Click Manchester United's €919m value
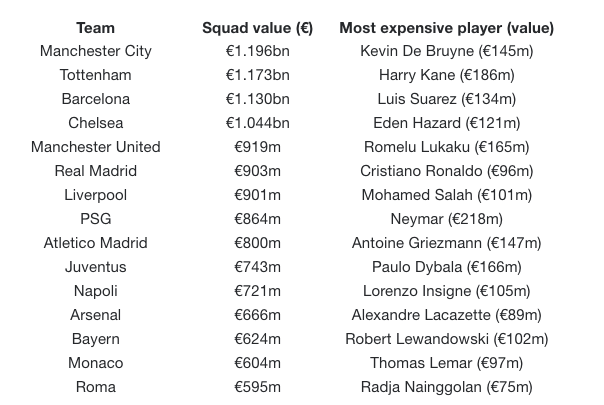 257,147
